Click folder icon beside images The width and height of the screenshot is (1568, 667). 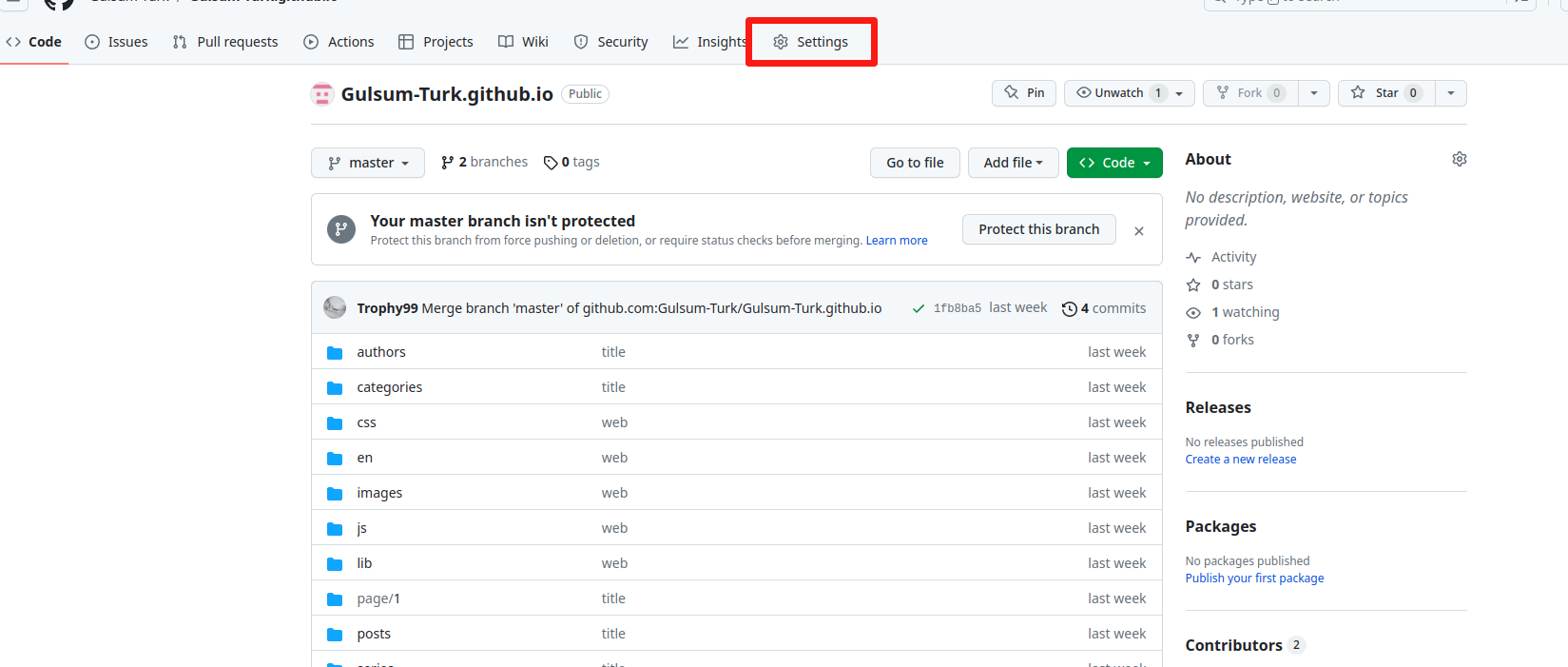coord(335,494)
